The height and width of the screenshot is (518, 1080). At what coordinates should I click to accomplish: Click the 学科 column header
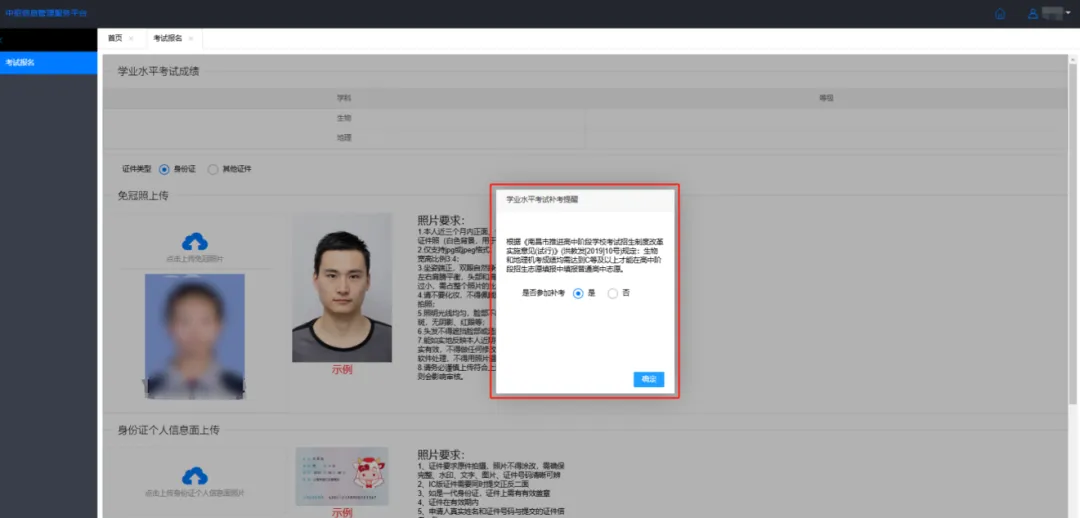(x=344, y=99)
